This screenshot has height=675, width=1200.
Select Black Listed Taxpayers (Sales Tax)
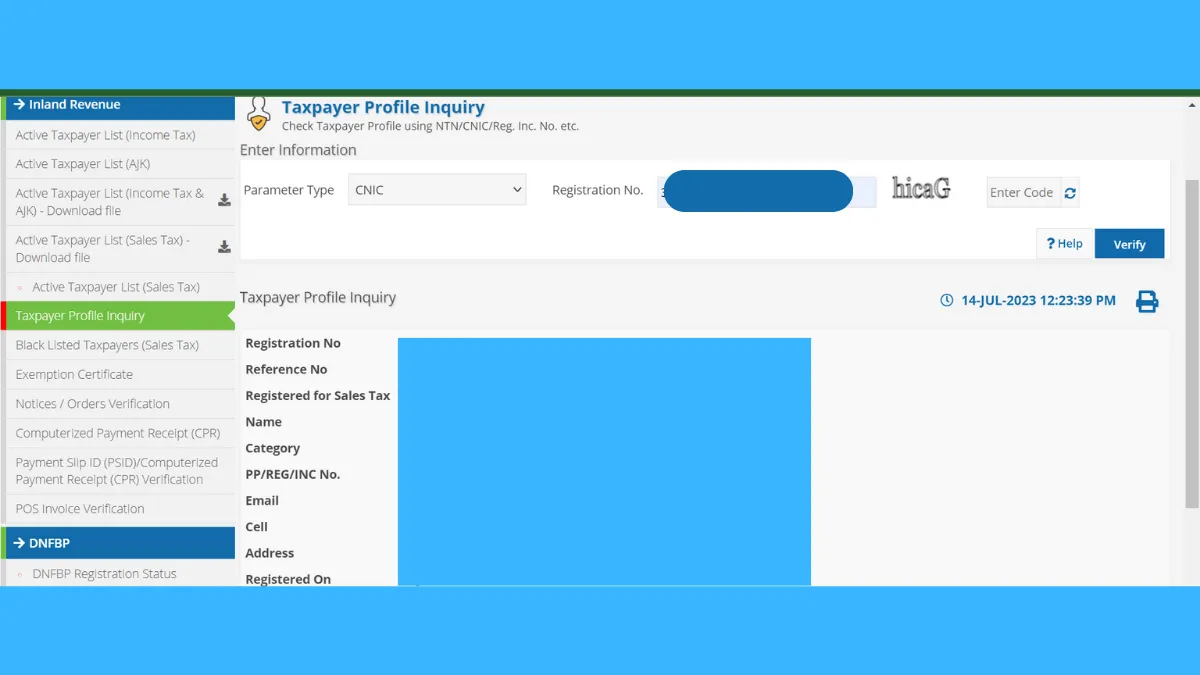[107, 345]
